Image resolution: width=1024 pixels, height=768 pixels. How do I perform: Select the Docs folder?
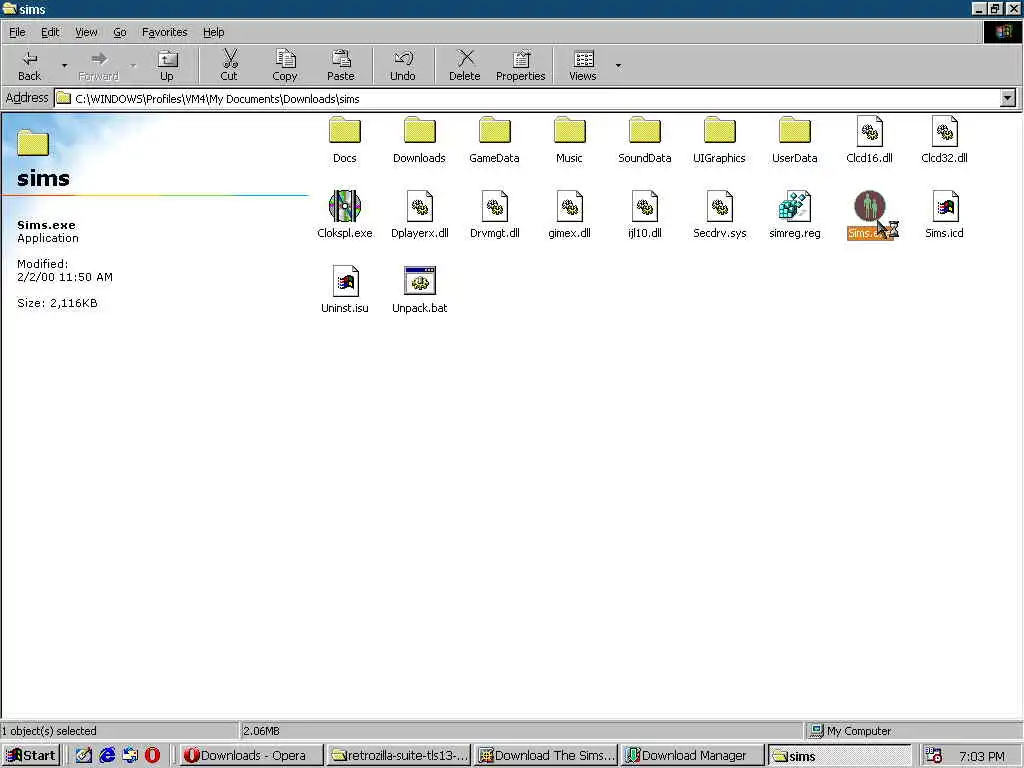tap(345, 140)
